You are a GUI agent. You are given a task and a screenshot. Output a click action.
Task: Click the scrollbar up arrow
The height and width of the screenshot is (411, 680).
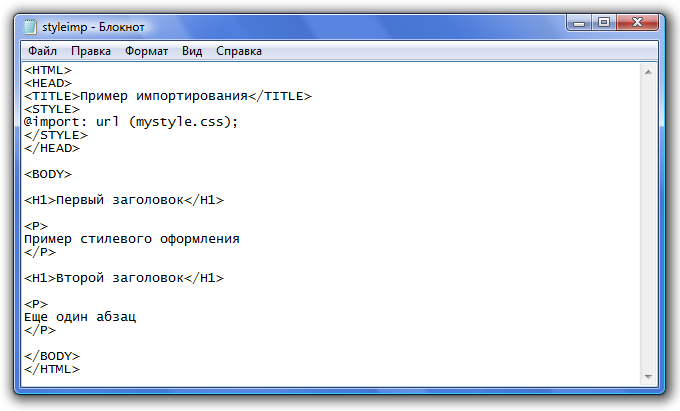(648, 72)
